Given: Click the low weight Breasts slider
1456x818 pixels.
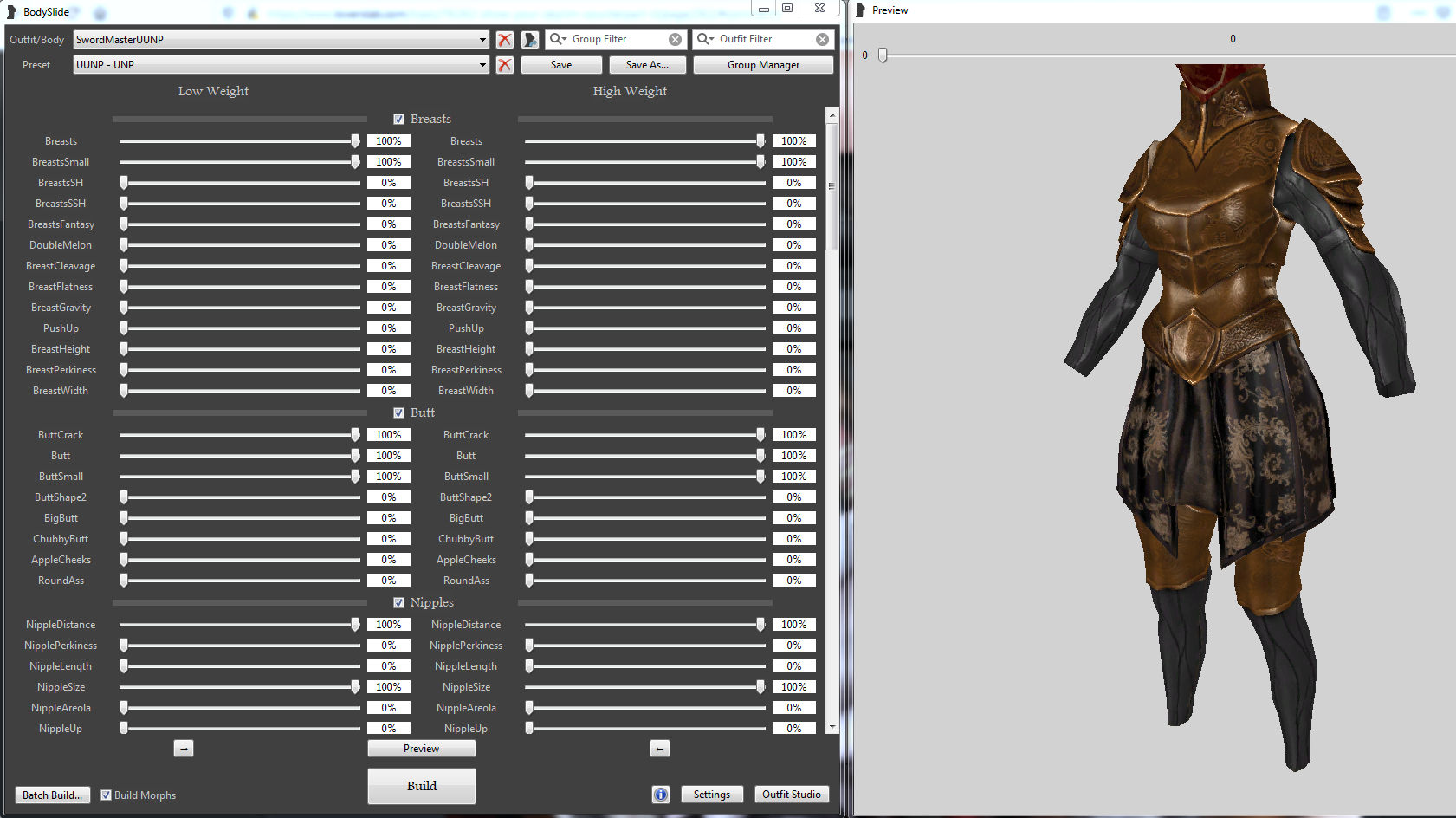Looking at the screenshot, I should click(x=240, y=141).
